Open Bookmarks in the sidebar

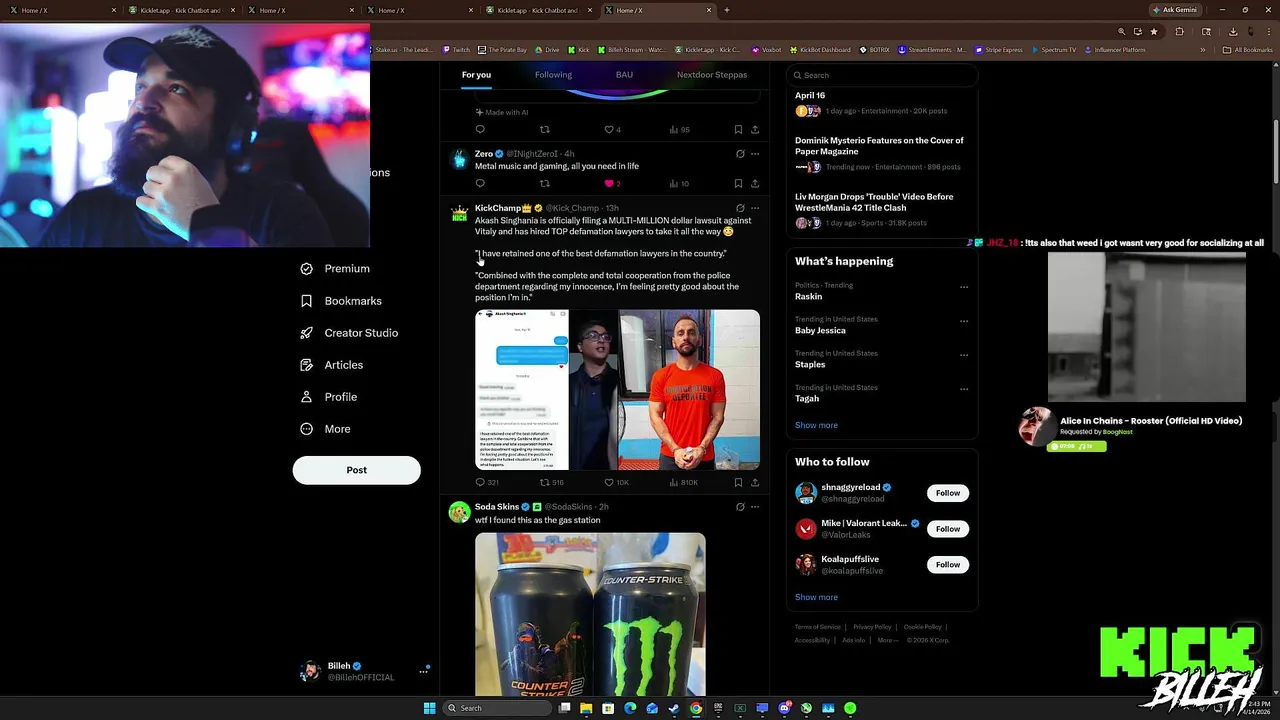[x=341, y=301]
